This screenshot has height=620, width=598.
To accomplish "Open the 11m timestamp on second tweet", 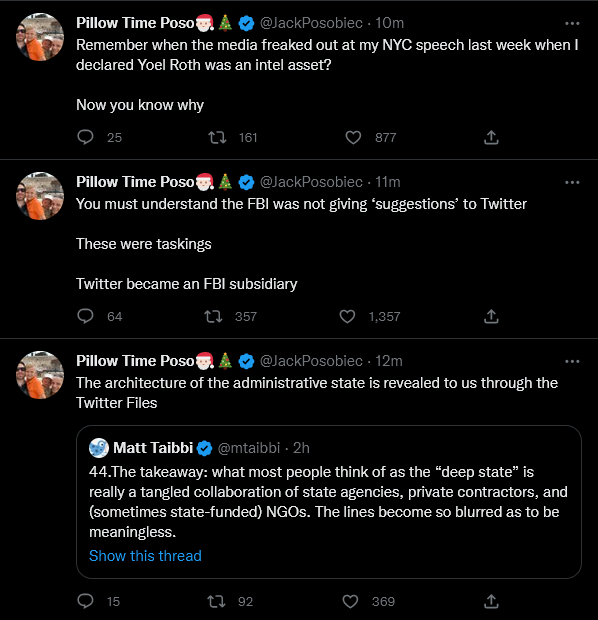I will tap(388, 182).
